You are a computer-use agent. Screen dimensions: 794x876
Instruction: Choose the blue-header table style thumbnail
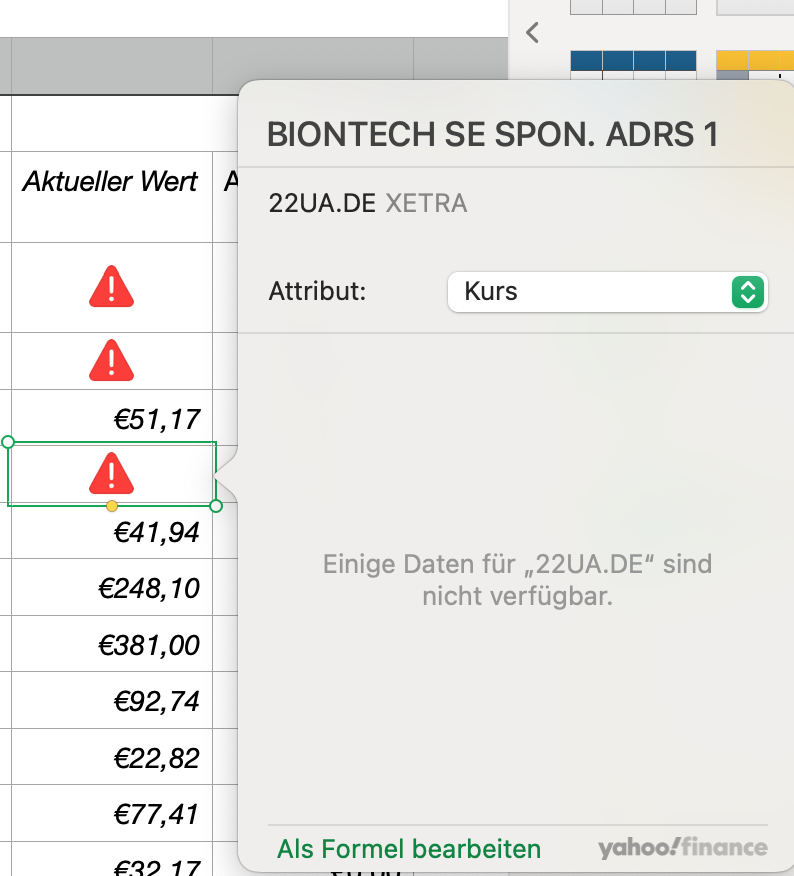click(x=633, y=66)
